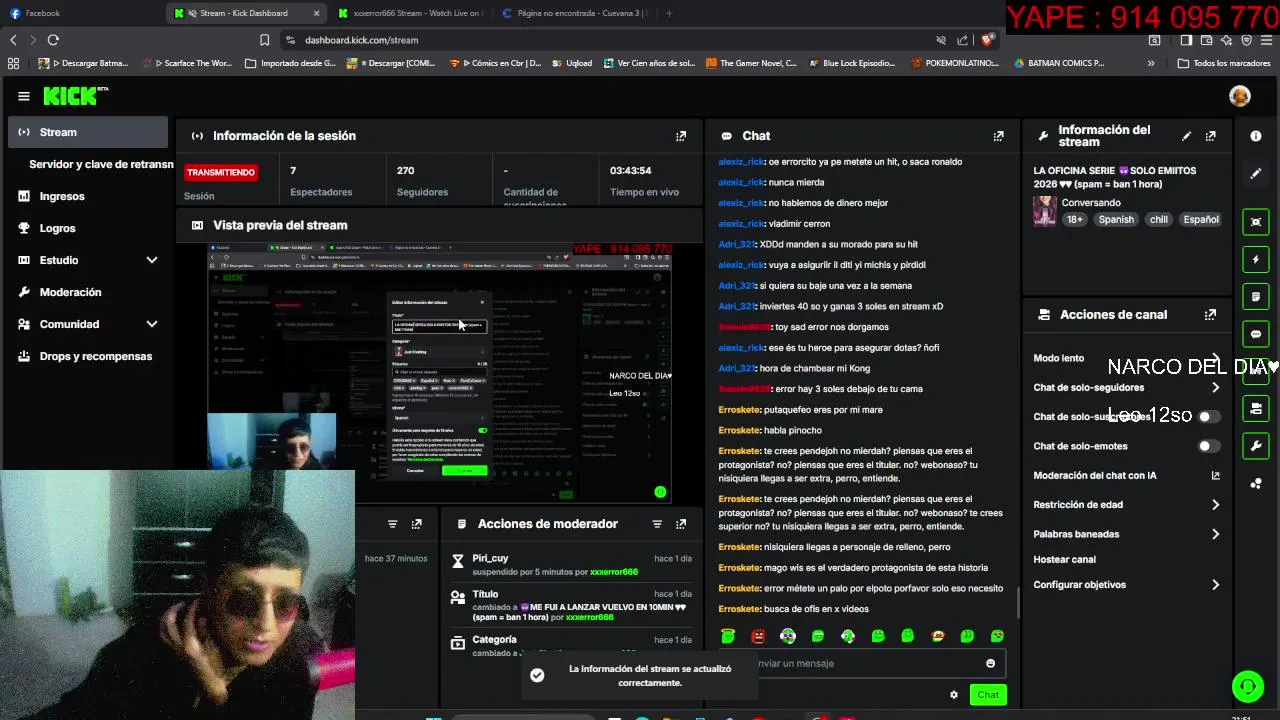
Task: Show hidden bookmarks via the overflow chevron
Action: [x=1151, y=63]
